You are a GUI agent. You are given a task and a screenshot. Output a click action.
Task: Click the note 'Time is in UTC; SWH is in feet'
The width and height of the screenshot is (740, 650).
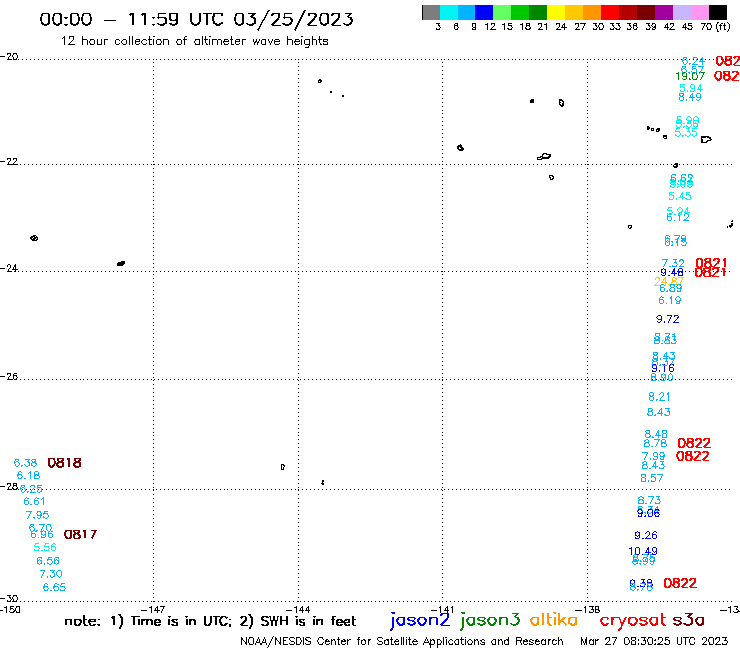(210, 621)
